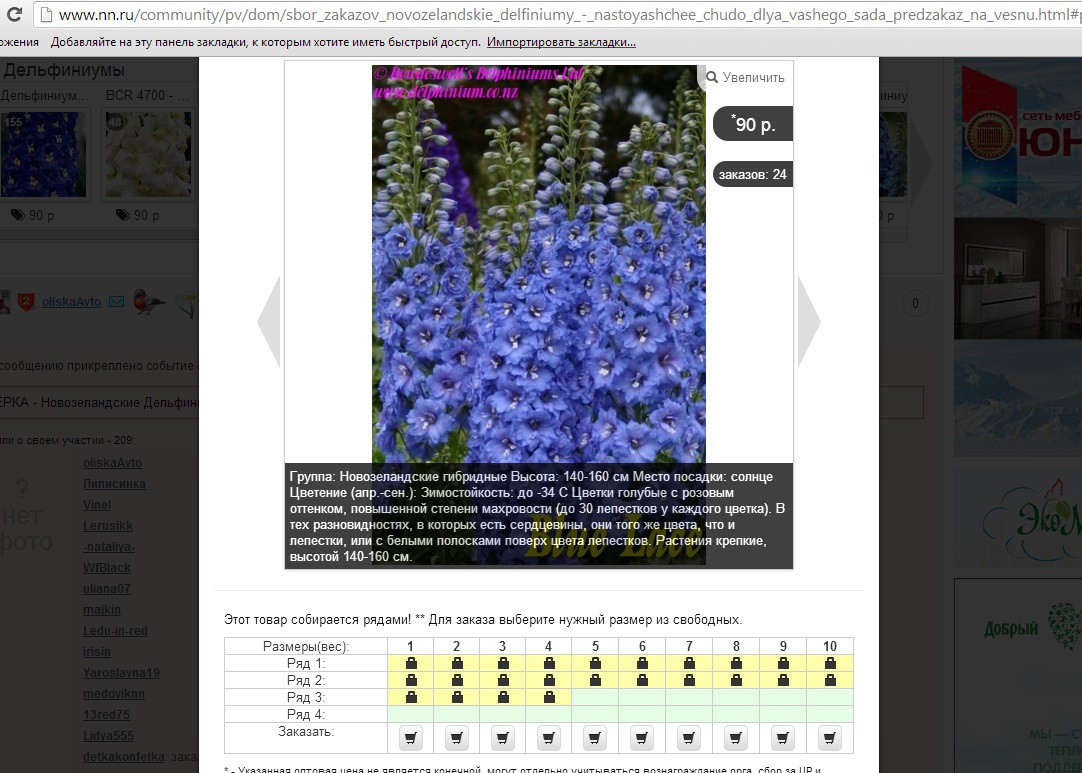1082x773 pixels.
Task: Click the Дельфиниумы heading in the background
Action: 64,70
